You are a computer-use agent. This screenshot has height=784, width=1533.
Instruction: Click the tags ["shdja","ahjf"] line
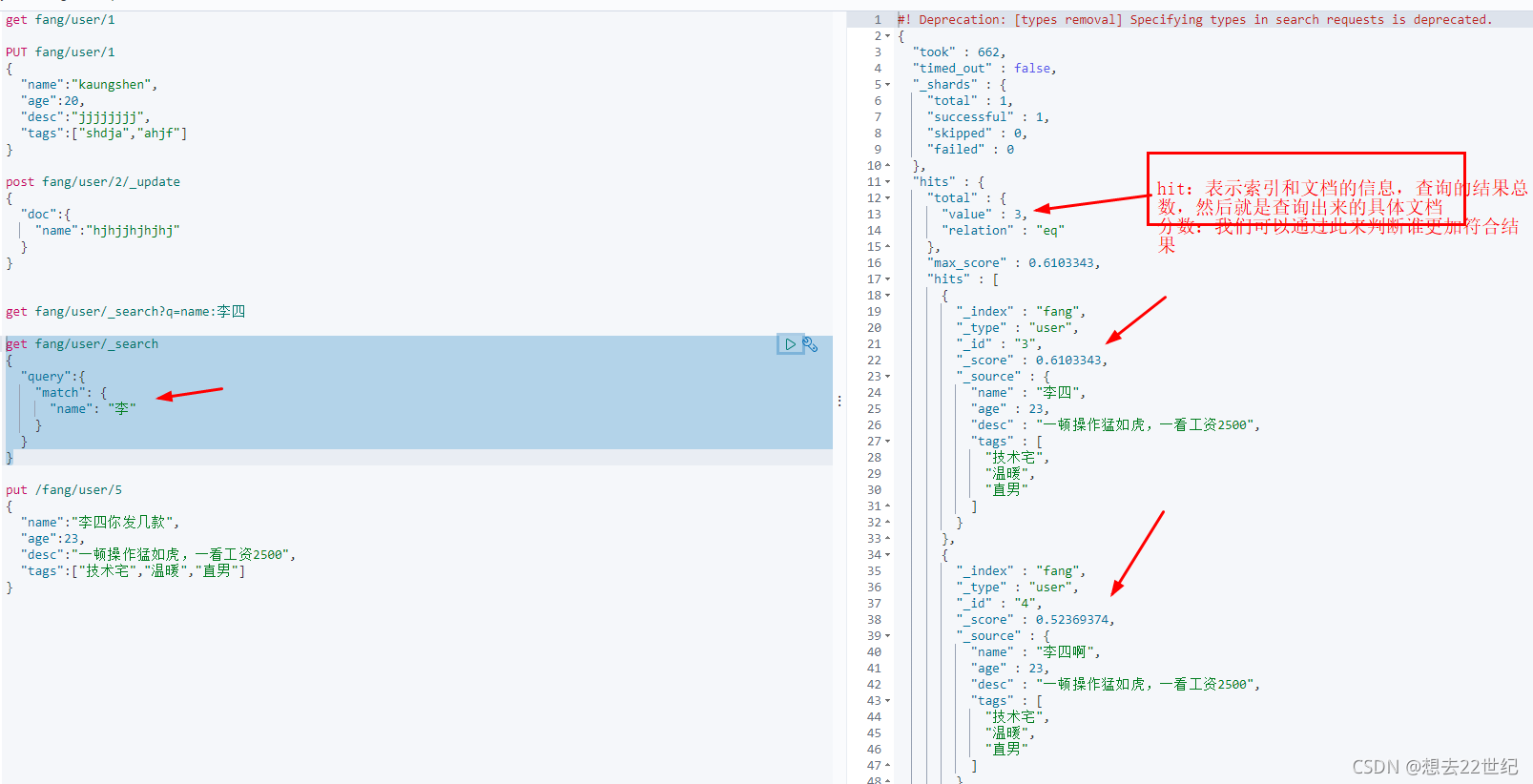[104, 134]
